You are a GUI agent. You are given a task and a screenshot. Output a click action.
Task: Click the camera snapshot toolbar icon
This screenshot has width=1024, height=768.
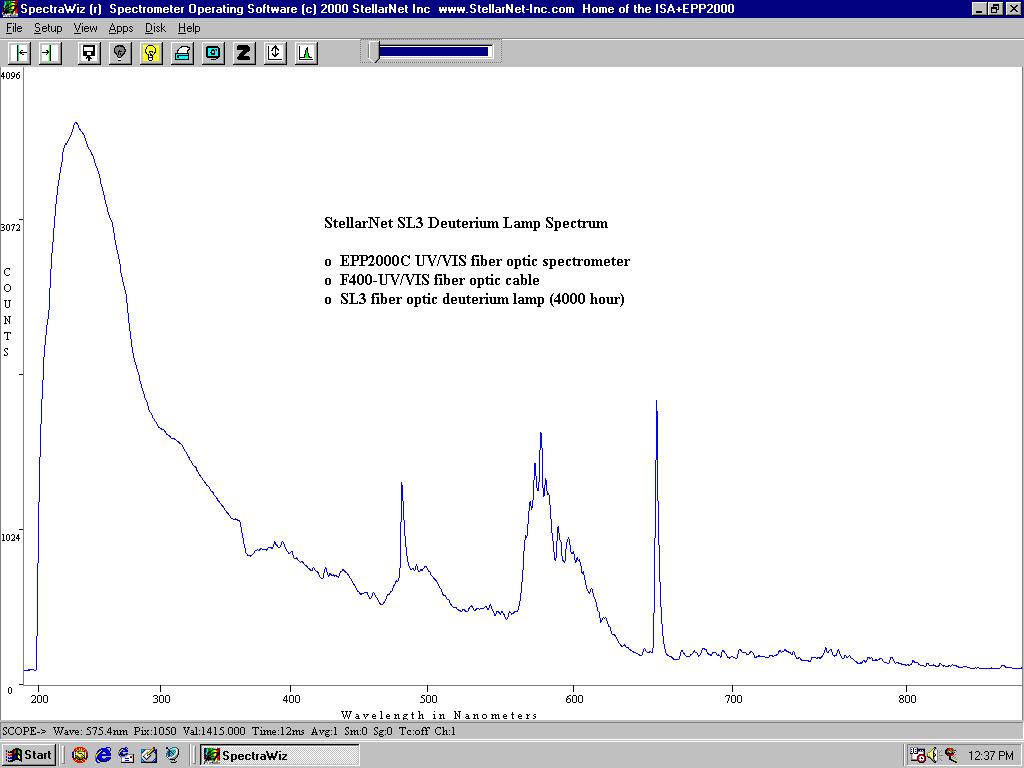tap(214, 53)
